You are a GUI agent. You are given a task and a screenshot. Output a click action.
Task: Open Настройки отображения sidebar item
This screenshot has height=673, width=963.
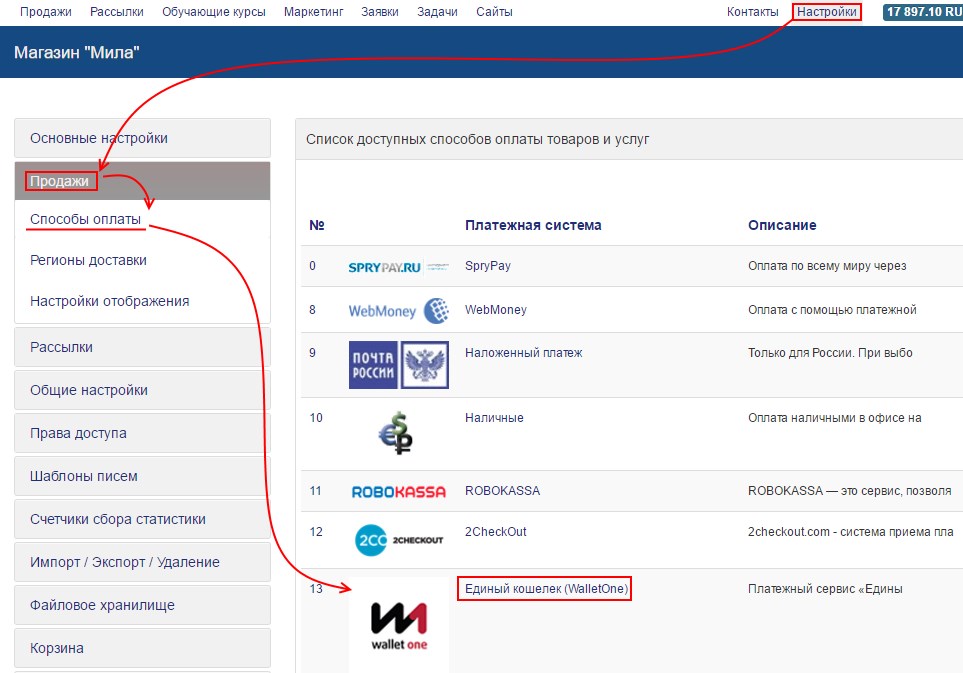point(109,301)
